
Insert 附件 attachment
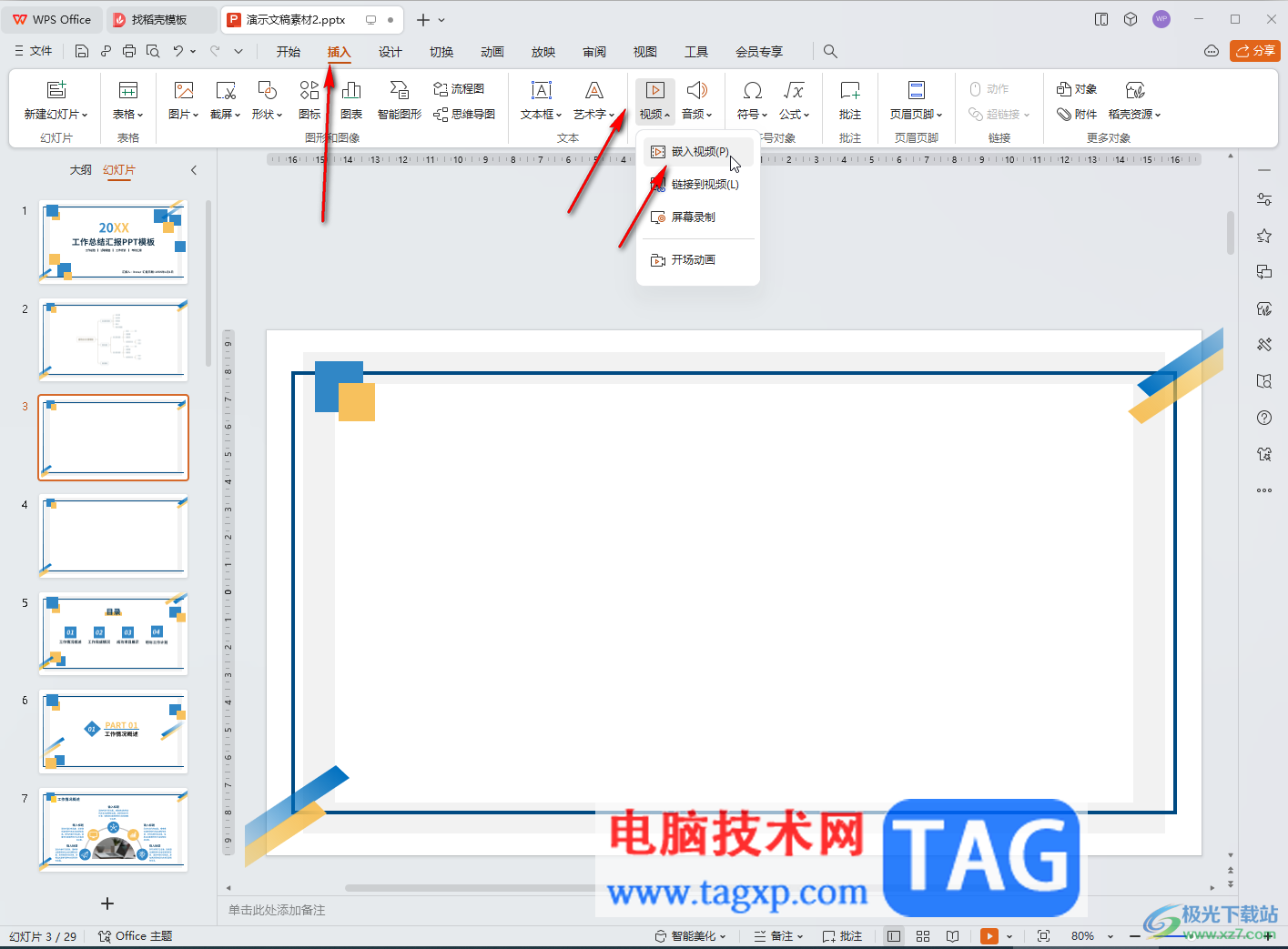(x=1077, y=114)
